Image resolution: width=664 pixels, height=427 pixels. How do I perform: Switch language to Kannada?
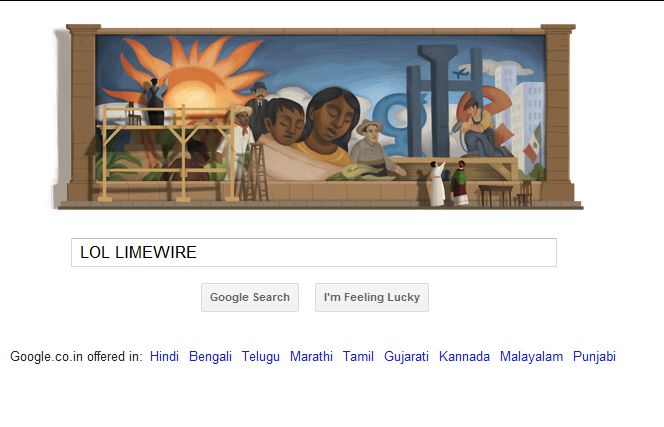click(465, 356)
